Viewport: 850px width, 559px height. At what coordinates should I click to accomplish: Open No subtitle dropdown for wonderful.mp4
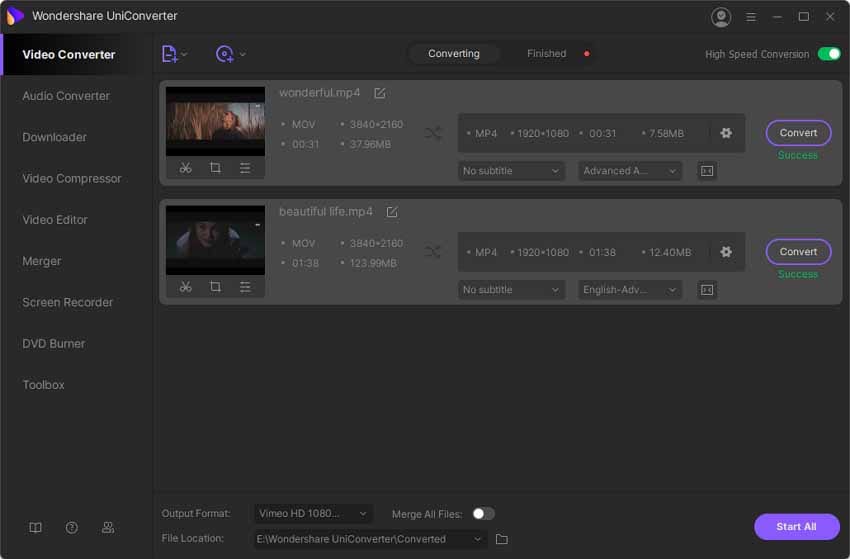[511, 171]
